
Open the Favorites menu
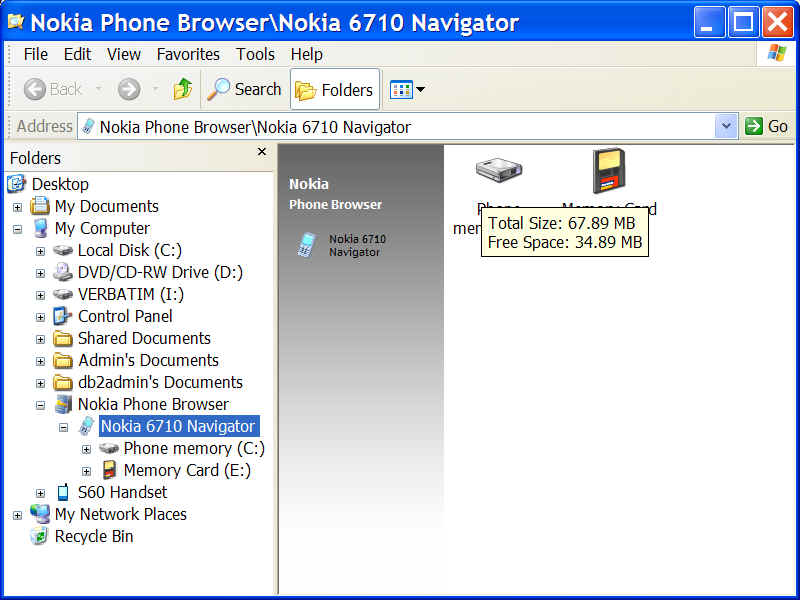click(x=188, y=54)
